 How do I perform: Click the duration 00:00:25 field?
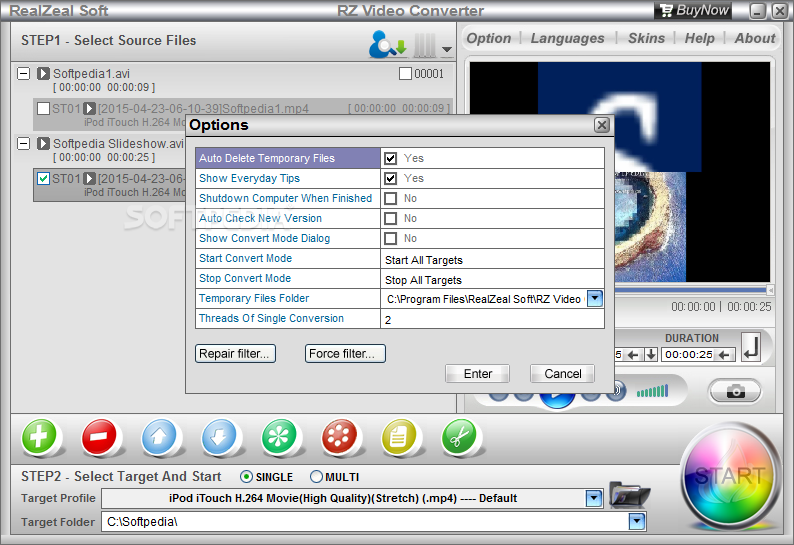(x=689, y=355)
